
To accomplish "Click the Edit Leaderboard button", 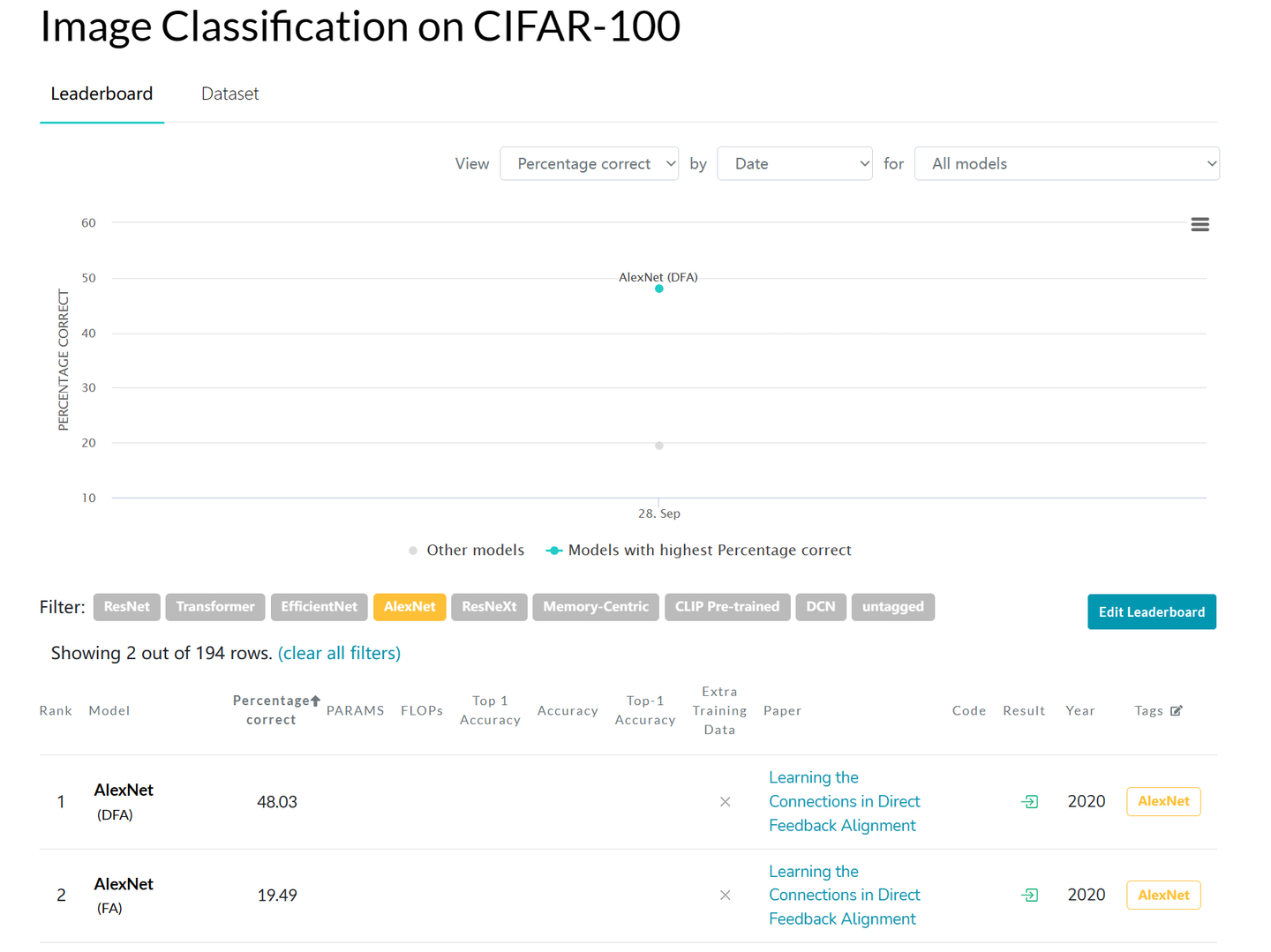I will pos(1151,611).
